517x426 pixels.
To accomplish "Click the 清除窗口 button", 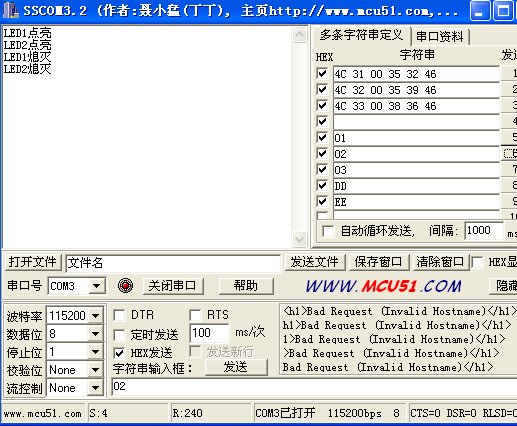I will point(440,262).
